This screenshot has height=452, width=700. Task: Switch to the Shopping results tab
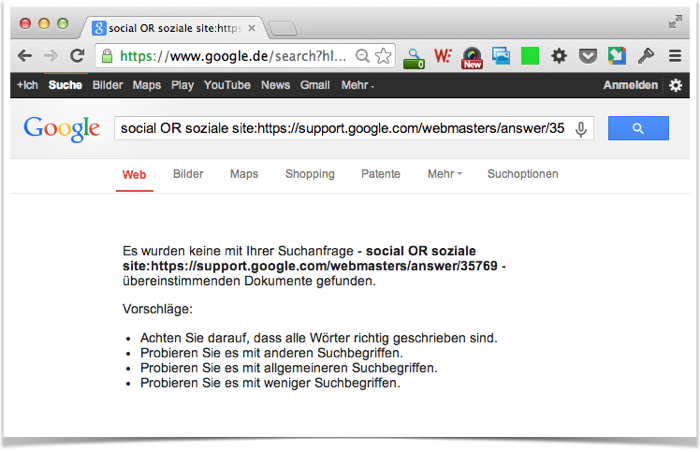point(310,174)
